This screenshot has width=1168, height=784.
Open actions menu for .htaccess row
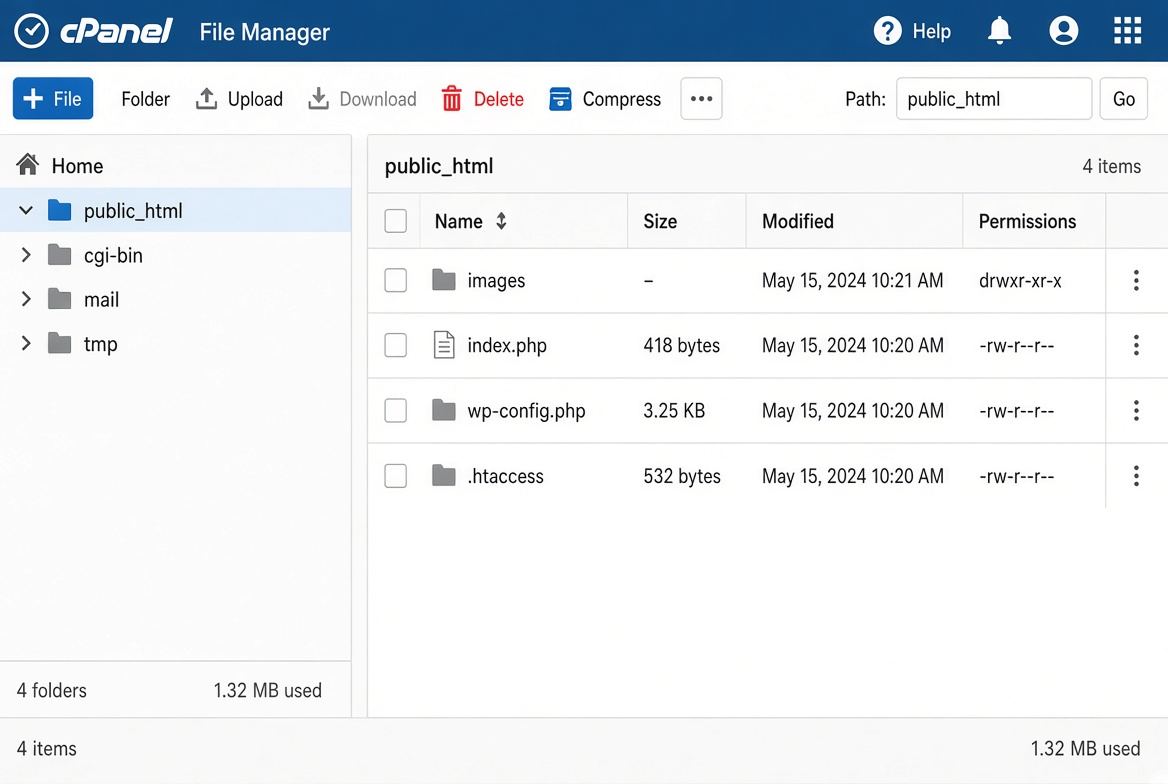(x=1136, y=475)
